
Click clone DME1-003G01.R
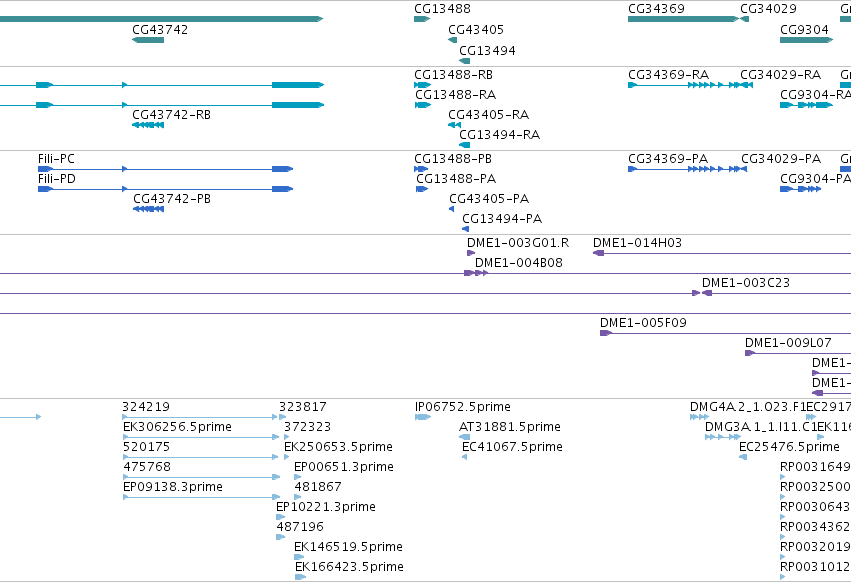click(471, 253)
